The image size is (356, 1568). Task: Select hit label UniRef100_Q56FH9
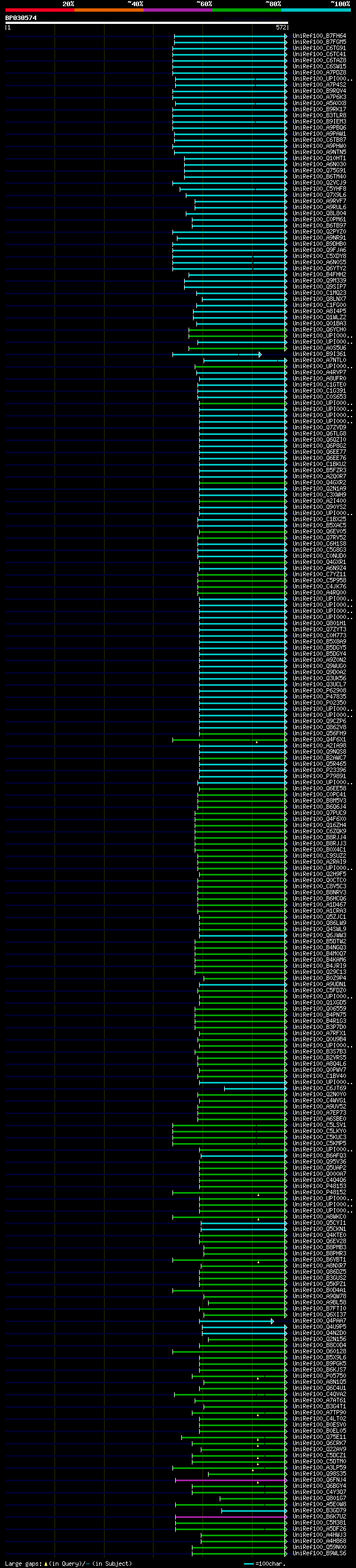click(319, 734)
